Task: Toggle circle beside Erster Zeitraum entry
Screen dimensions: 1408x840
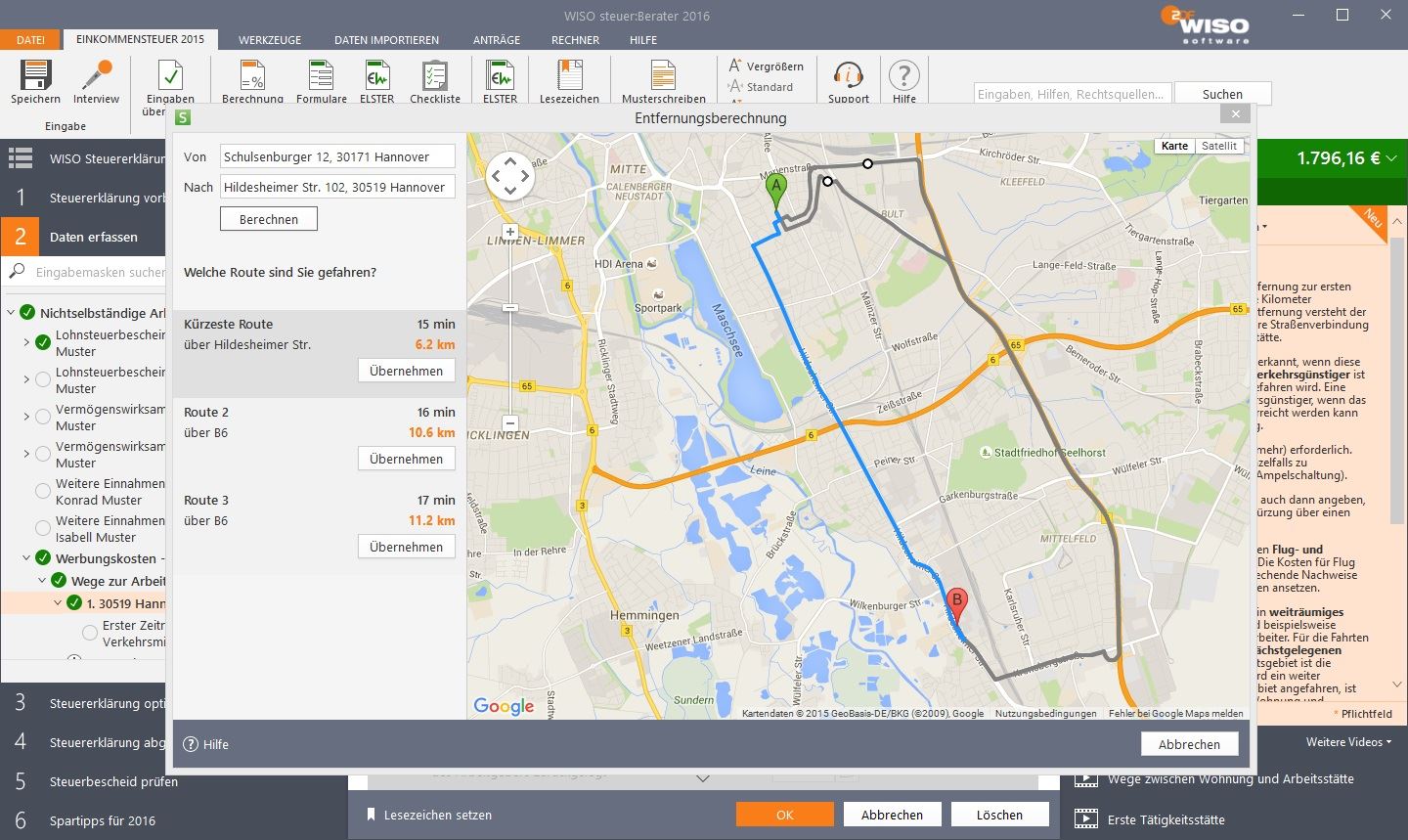Action: click(90, 633)
